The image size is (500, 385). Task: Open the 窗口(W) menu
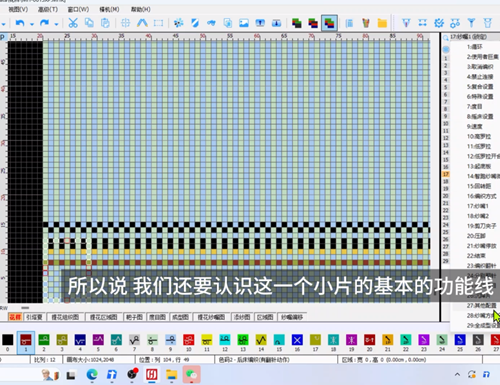pos(78,9)
